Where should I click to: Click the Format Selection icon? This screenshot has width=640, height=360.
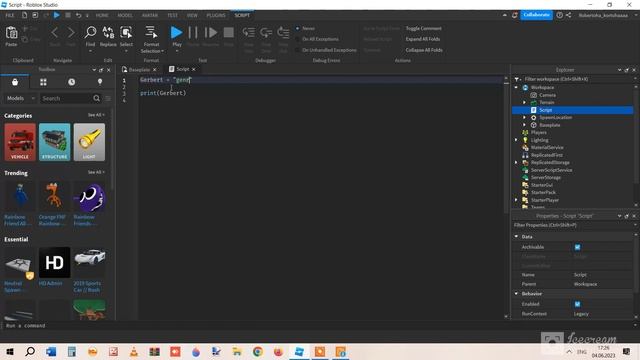tap(151, 32)
